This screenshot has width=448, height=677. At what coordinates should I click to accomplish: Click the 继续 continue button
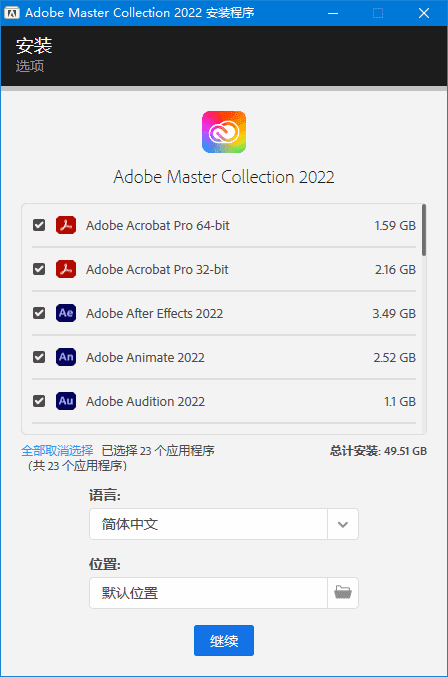click(x=224, y=640)
